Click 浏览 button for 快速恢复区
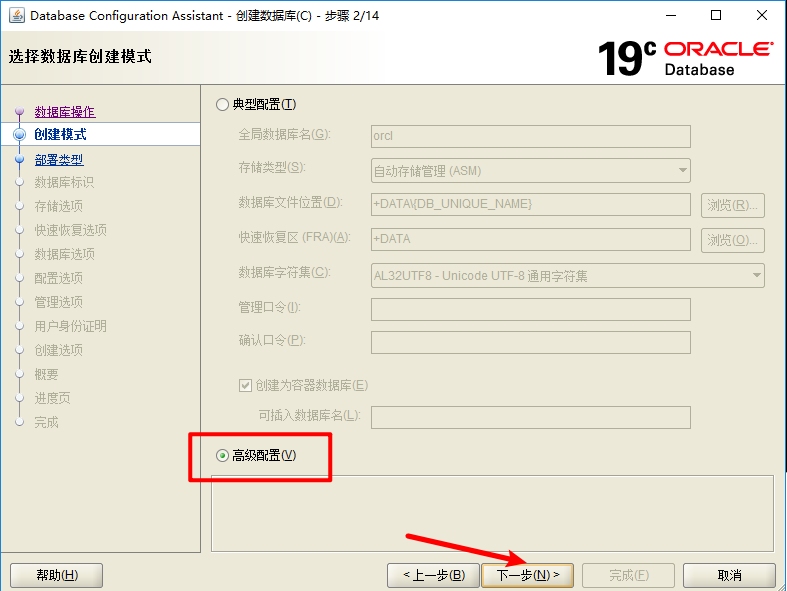787x591 pixels. 732,240
